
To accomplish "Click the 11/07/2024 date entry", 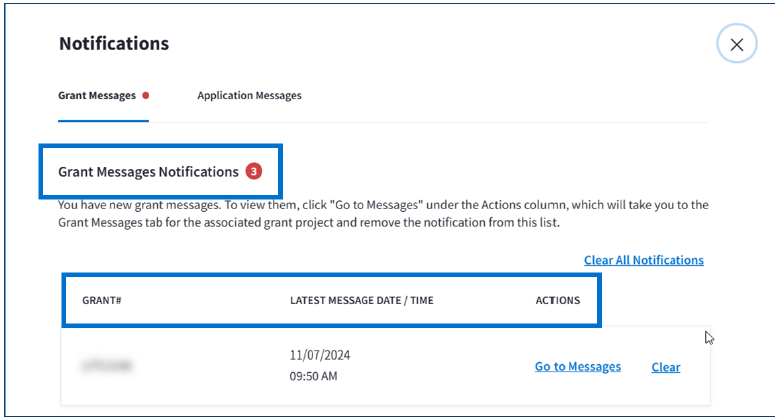I will point(320,355).
